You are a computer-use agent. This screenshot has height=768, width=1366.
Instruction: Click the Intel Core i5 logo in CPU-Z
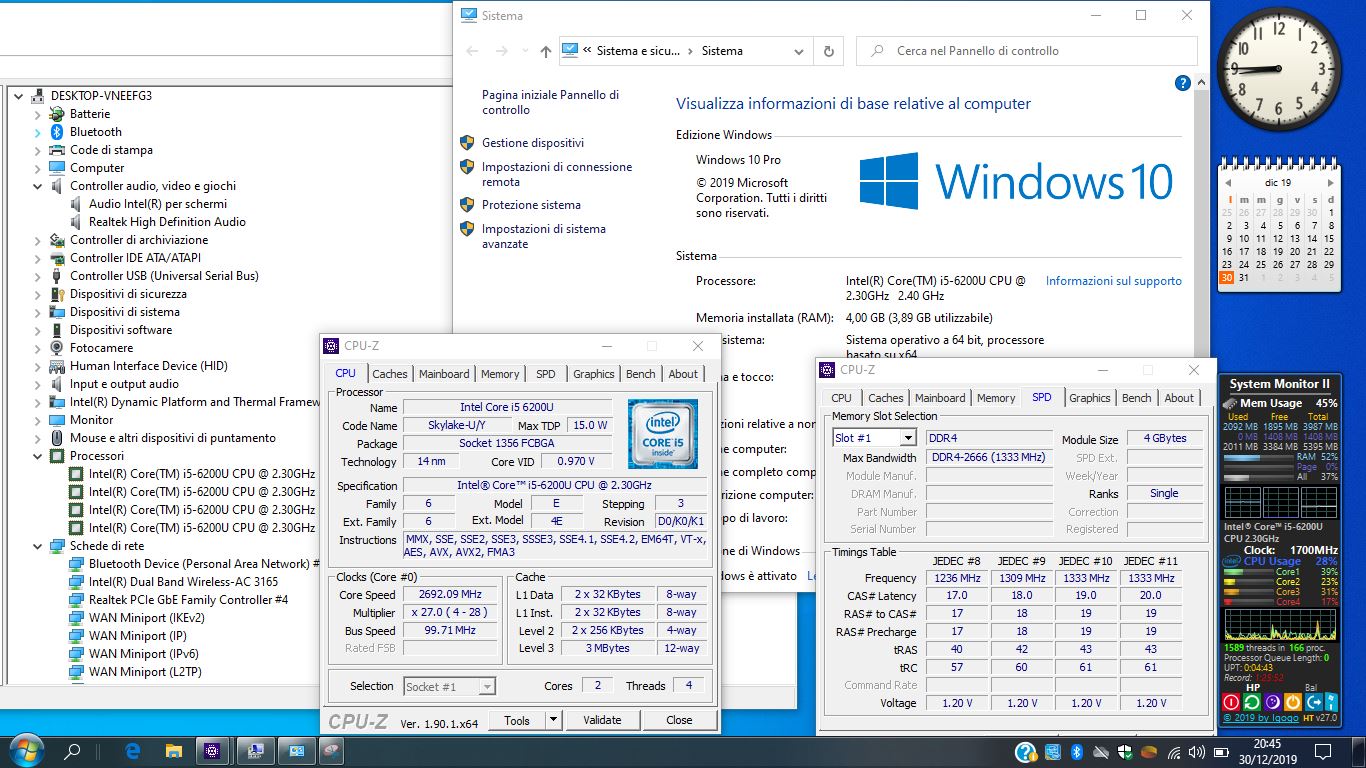tap(663, 434)
